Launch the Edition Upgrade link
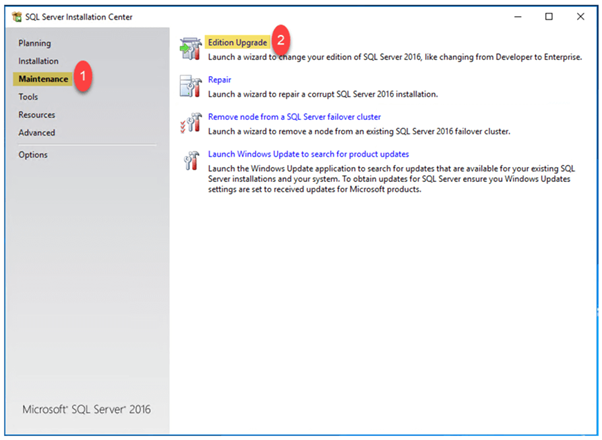 (237, 42)
